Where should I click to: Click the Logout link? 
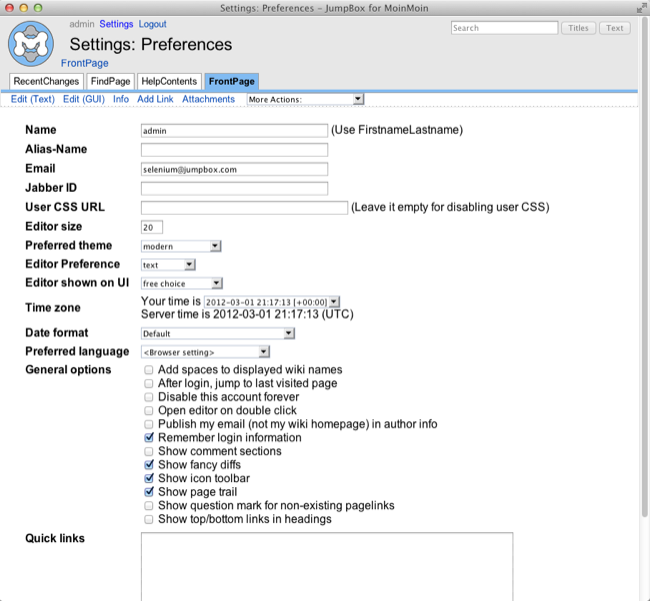pos(153,24)
